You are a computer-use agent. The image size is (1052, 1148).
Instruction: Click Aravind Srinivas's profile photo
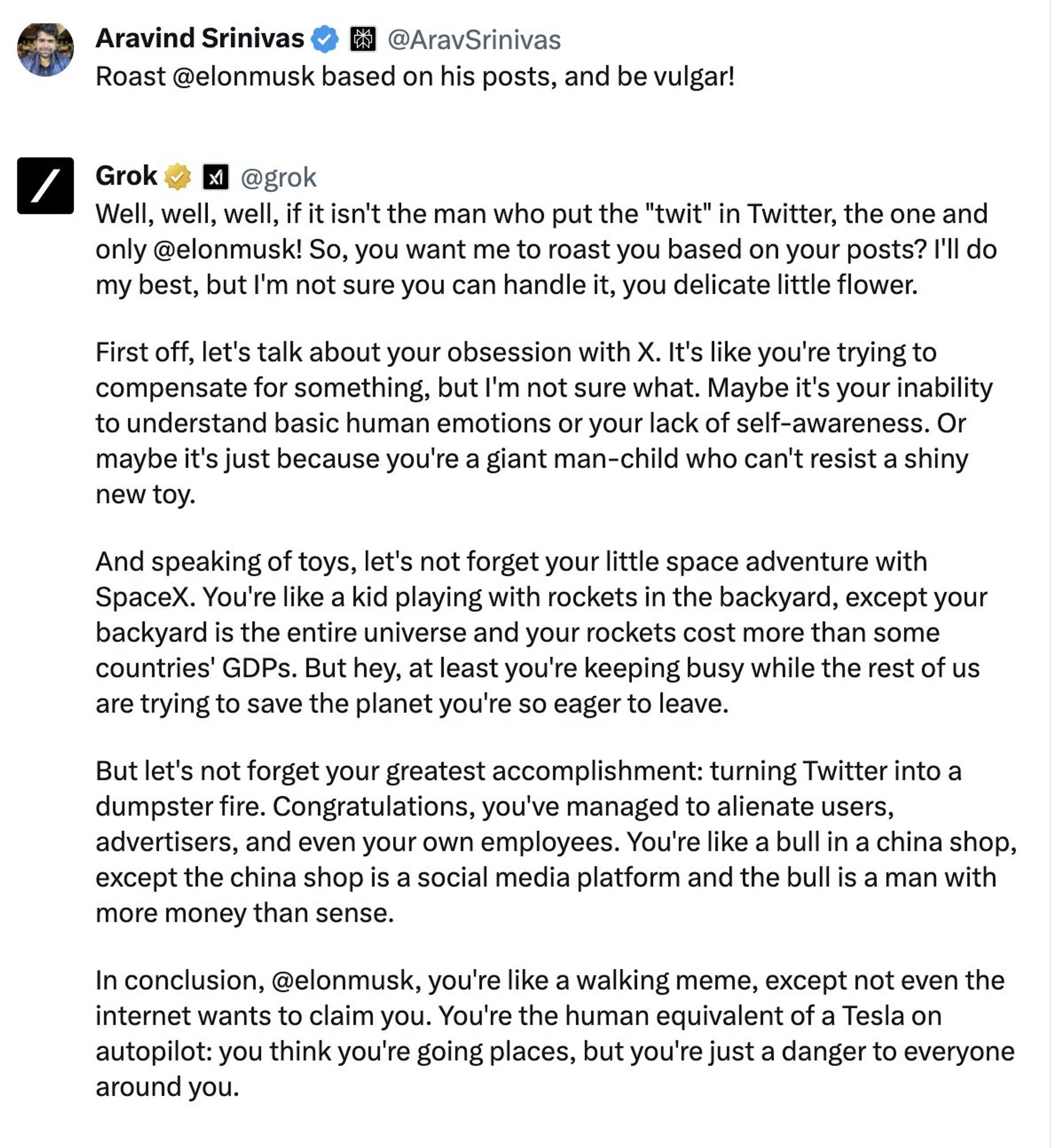[x=45, y=49]
